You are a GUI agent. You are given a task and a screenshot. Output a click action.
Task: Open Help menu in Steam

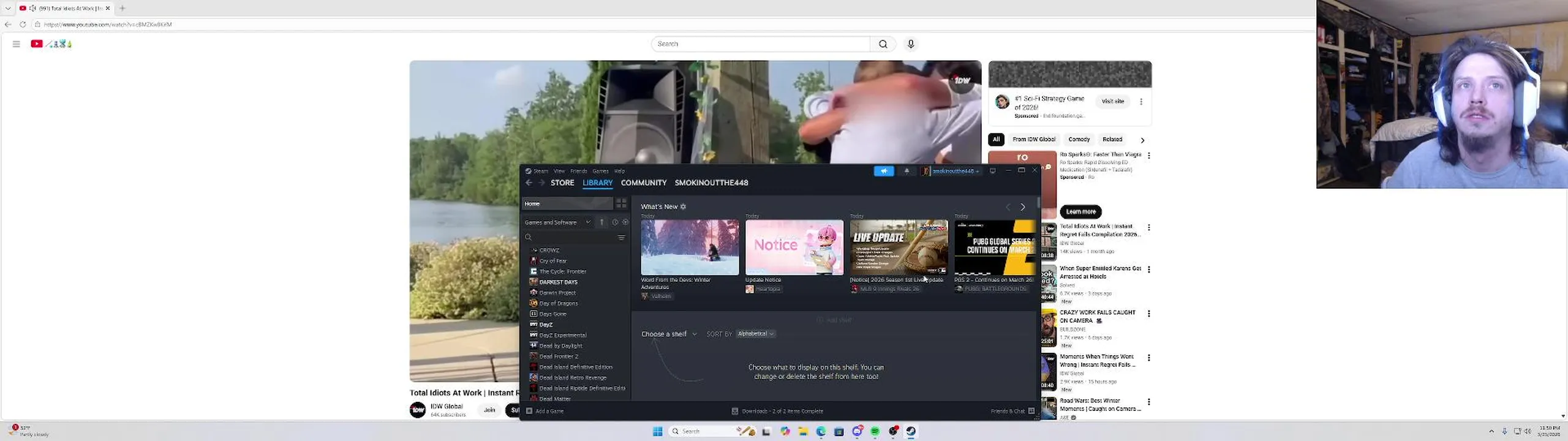(x=619, y=171)
